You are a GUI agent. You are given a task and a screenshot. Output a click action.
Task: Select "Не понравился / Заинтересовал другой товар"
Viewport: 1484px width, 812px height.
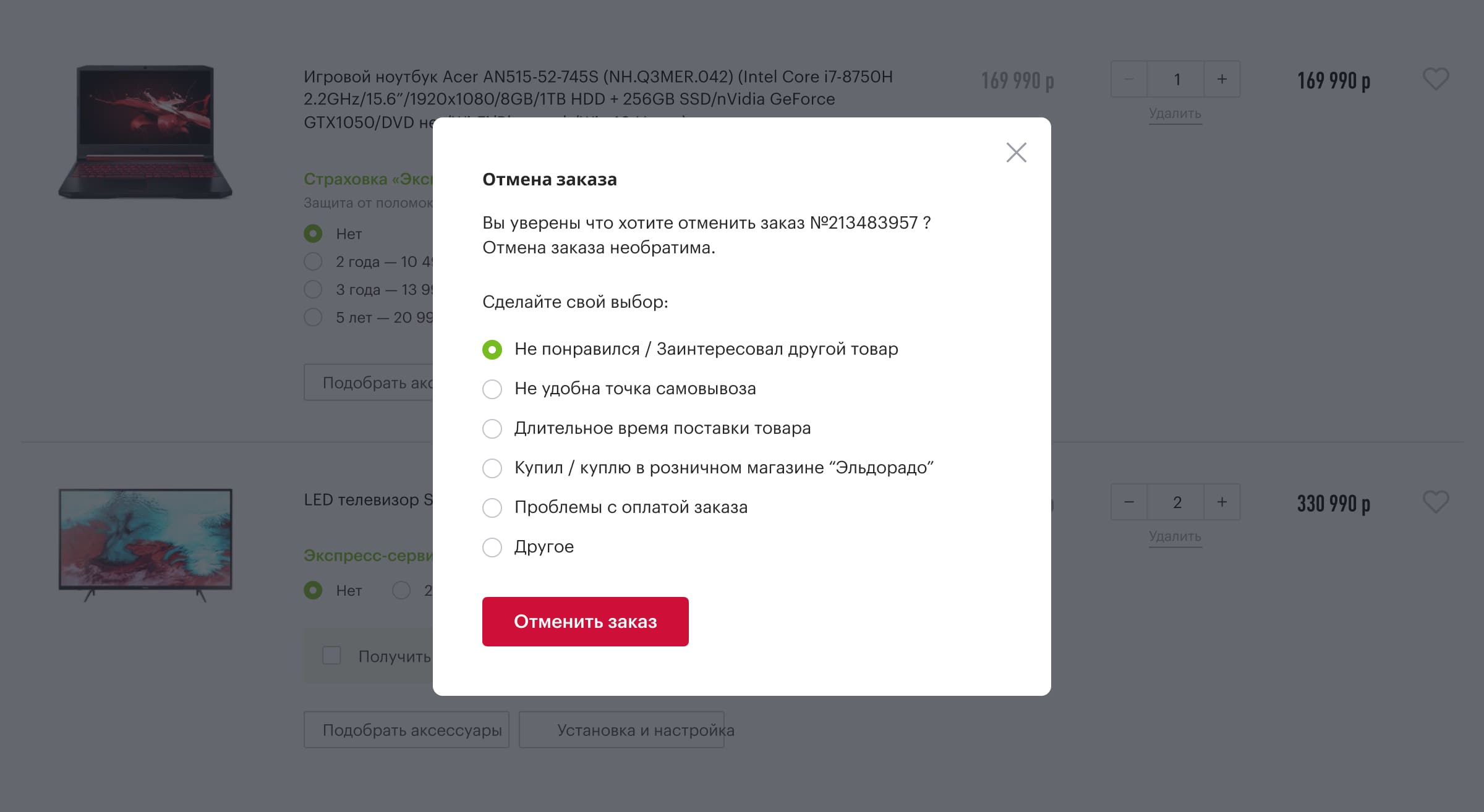click(x=492, y=350)
